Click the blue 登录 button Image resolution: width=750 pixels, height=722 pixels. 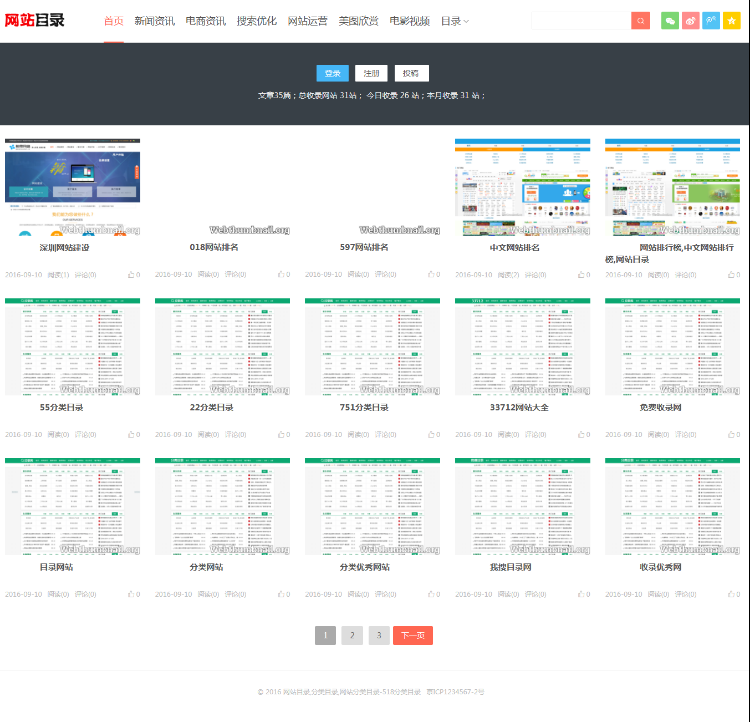click(x=332, y=73)
